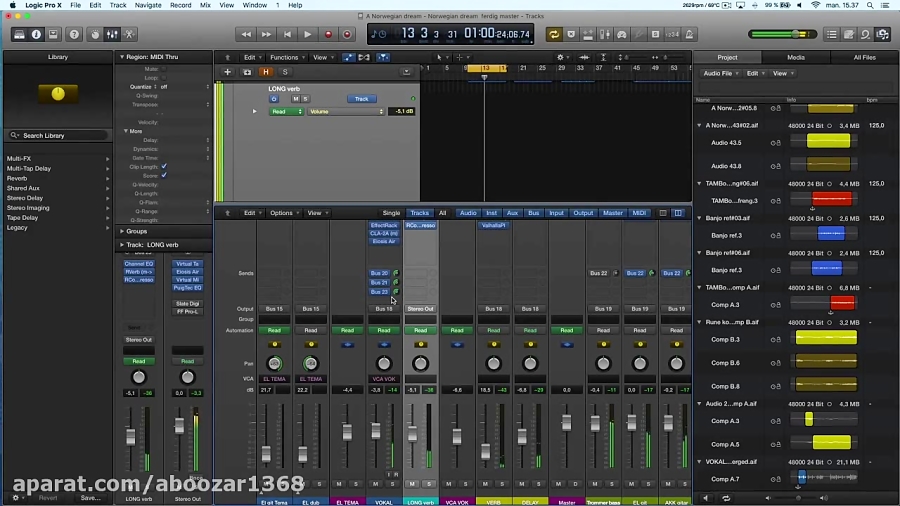Switch to the All Files tab
Viewport: 900px width, 506px height.
864,57
